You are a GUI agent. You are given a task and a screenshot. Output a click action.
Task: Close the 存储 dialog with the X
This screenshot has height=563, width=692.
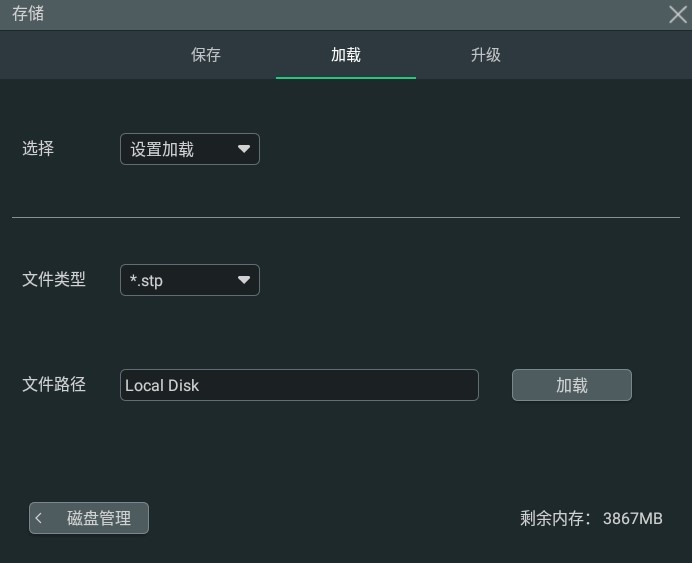(677, 14)
